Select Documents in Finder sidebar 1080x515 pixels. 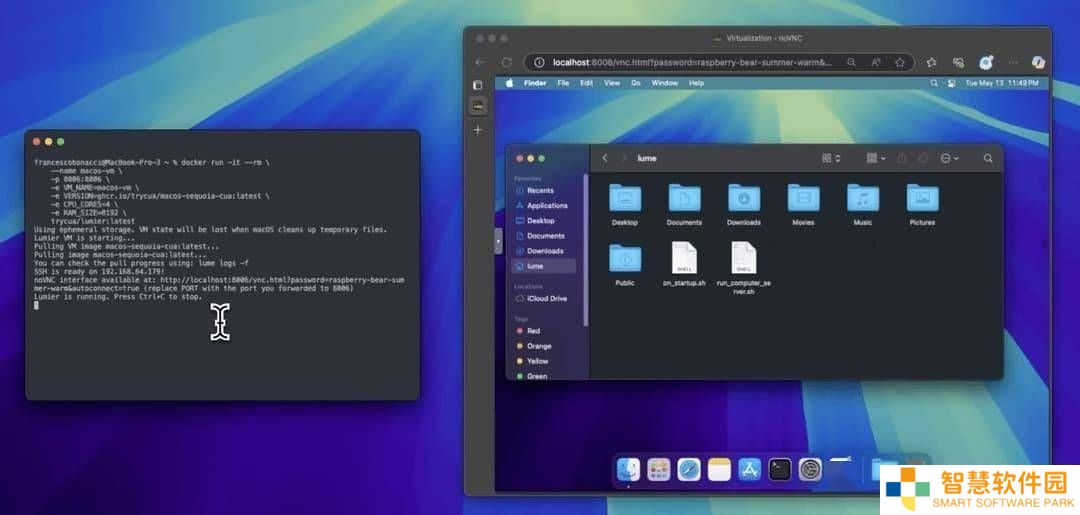tap(545, 236)
